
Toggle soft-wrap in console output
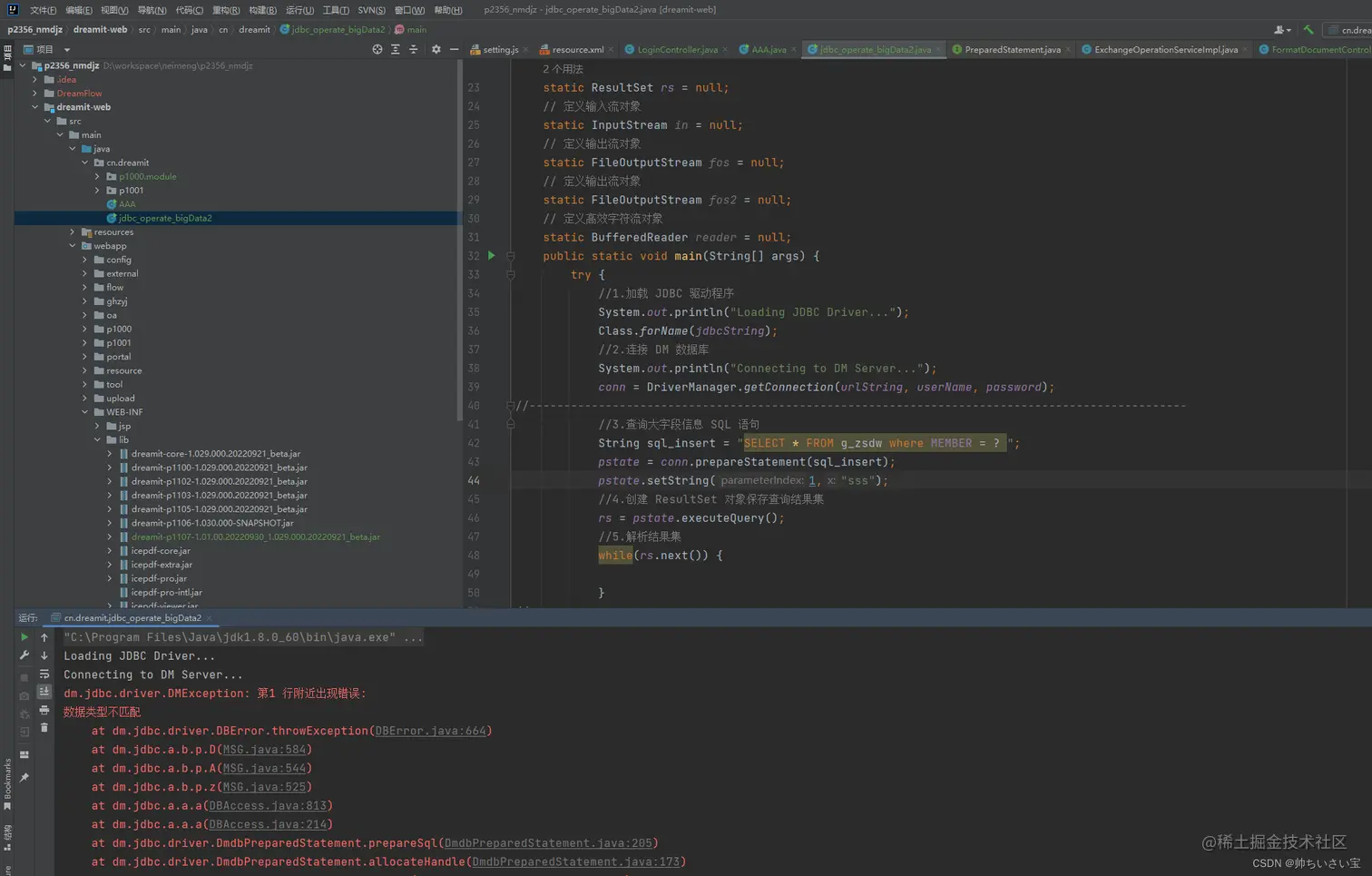(x=44, y=674)
